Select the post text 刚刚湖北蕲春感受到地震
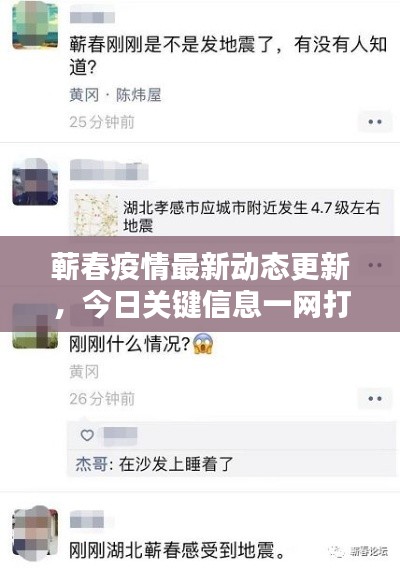400x569 pixels. point(177,550)
